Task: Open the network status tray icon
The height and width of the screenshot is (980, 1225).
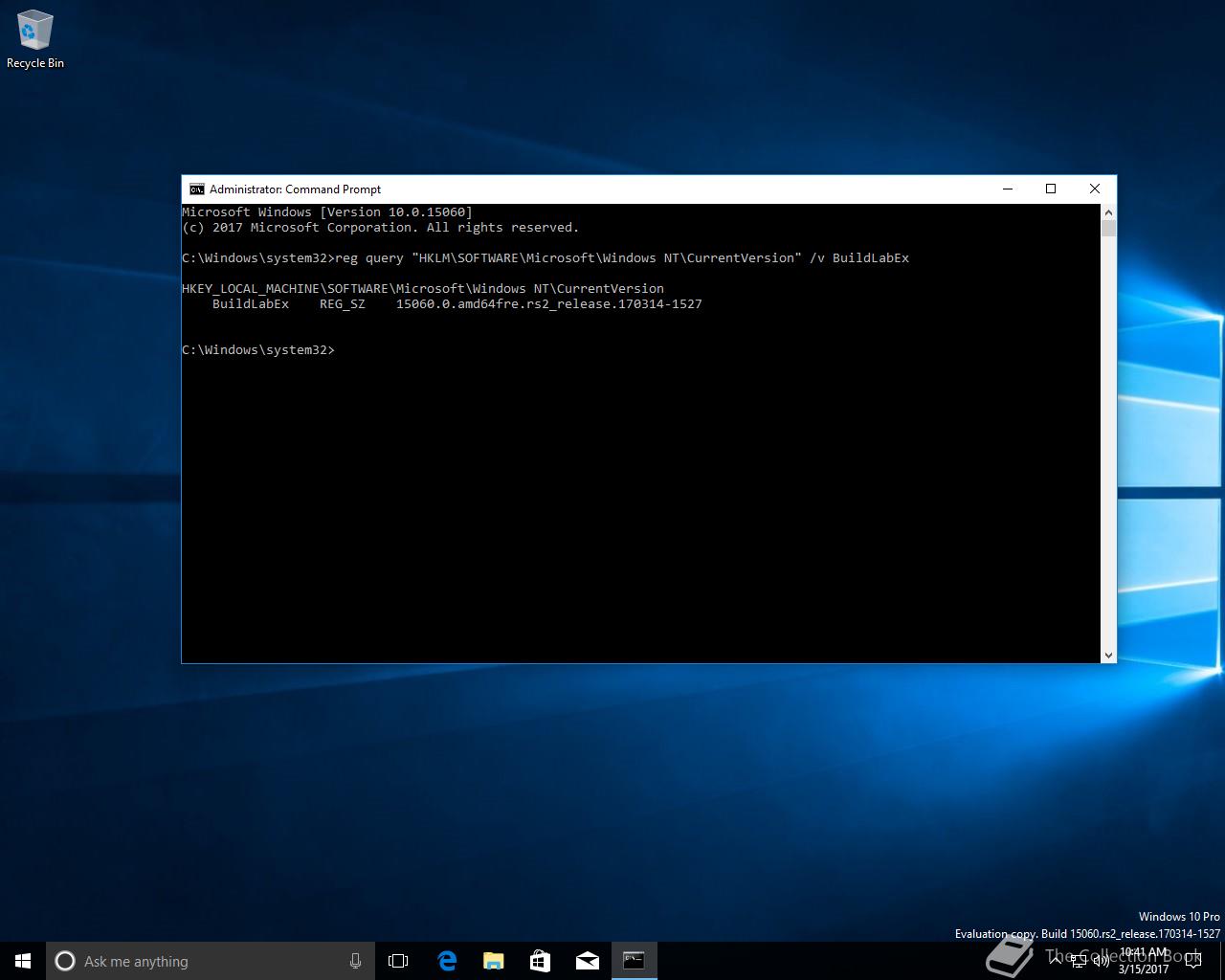Action: [1079, 961]
